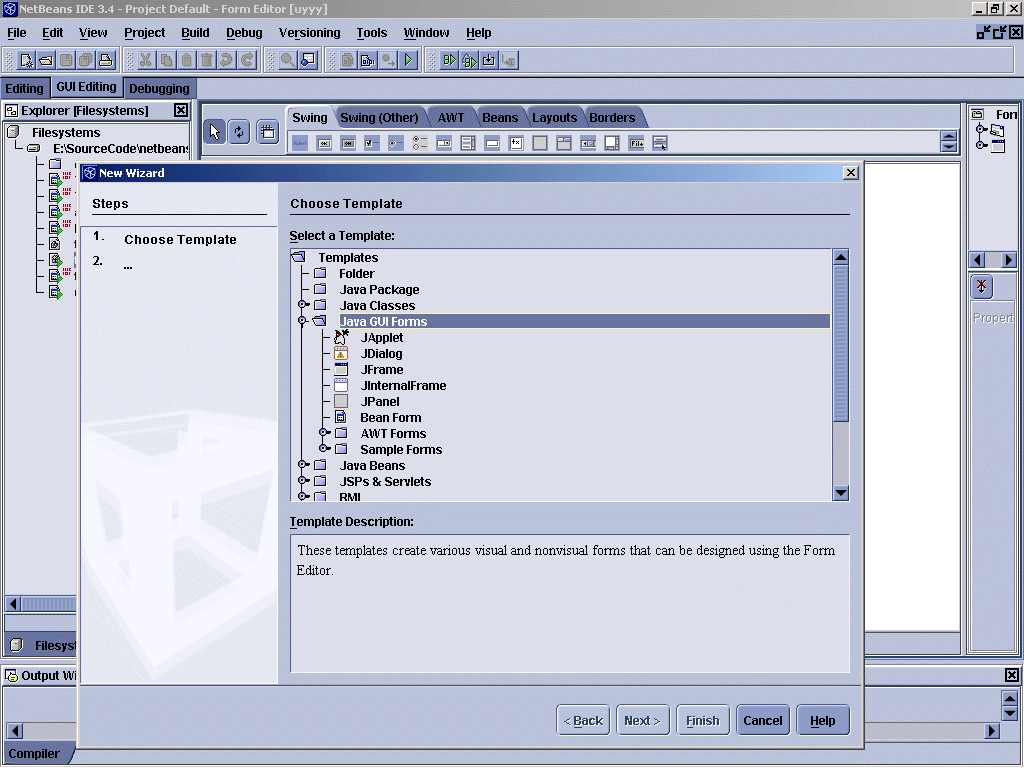Expand the Java Beans template folder
This screenshot has height=768, width=1024.
point(303,465)
